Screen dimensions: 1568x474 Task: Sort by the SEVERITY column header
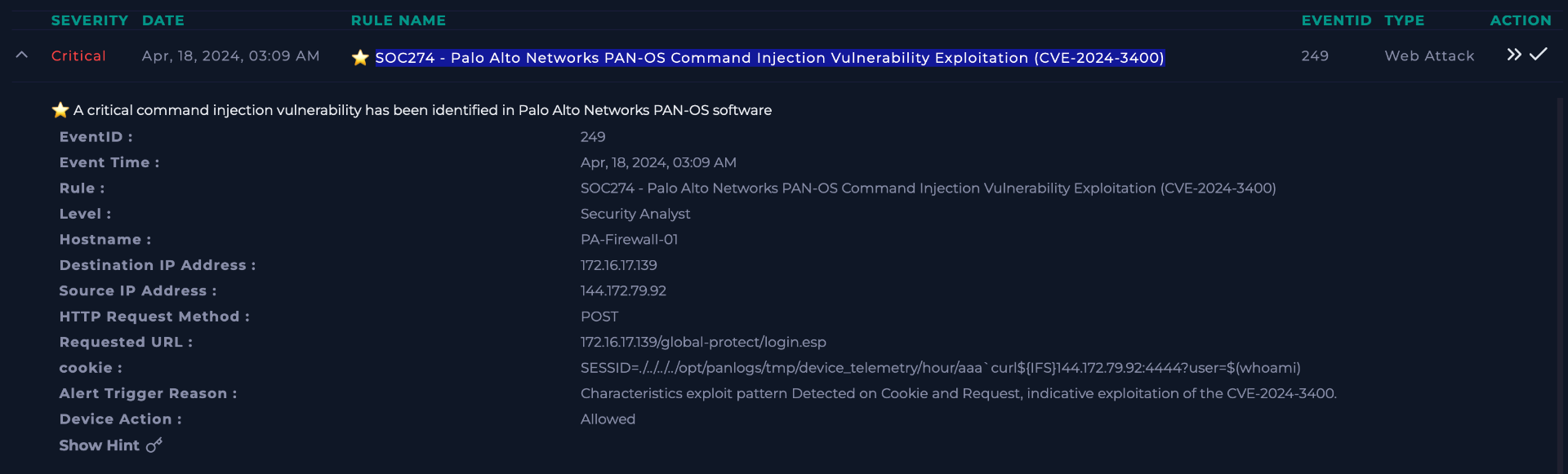pyautogui.click(x=90, y=20)
